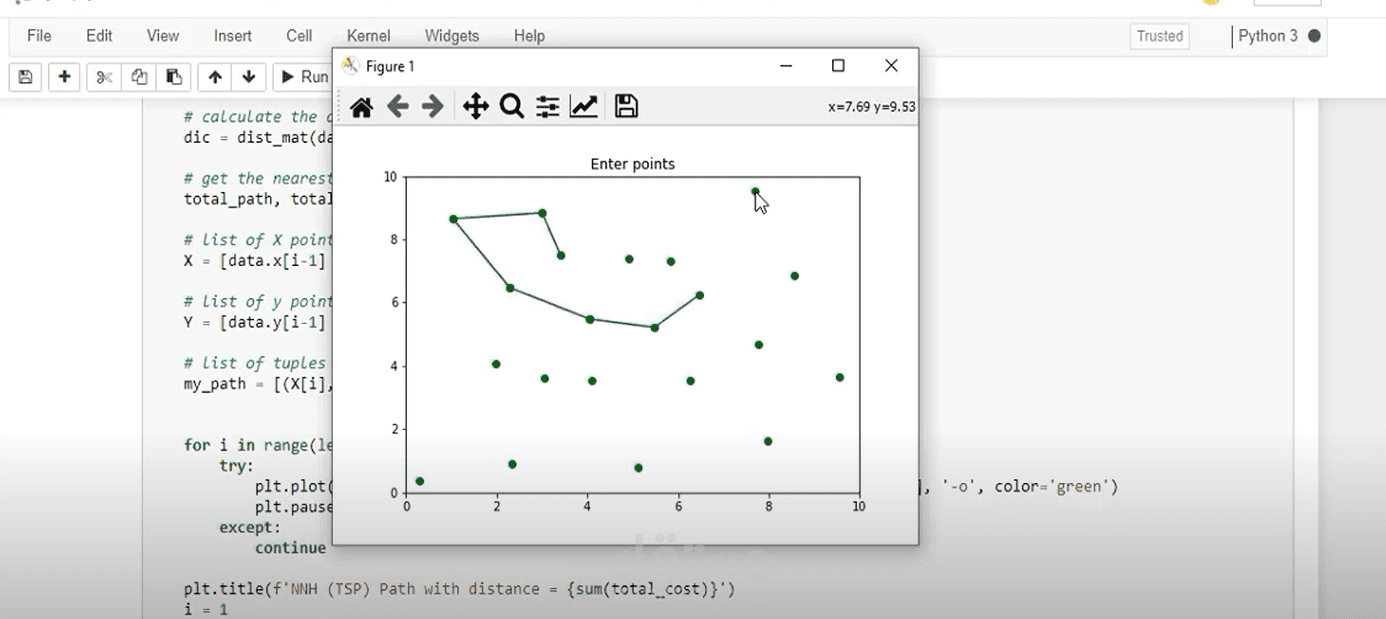Click the Home reset view icon in Figure 1
1386x619 pixels.
click(x=361, y=106)
